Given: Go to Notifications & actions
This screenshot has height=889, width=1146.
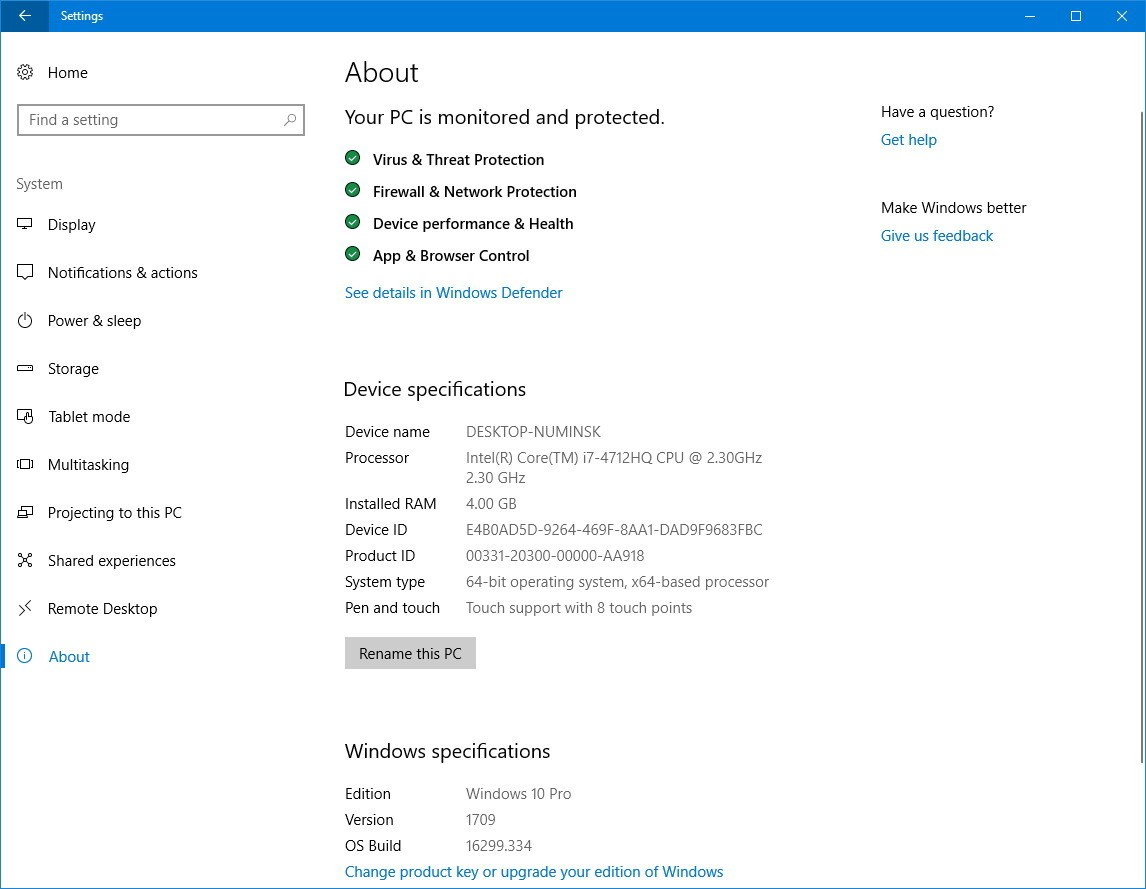Looking at the screenshot, I should (x=122, y=273).
